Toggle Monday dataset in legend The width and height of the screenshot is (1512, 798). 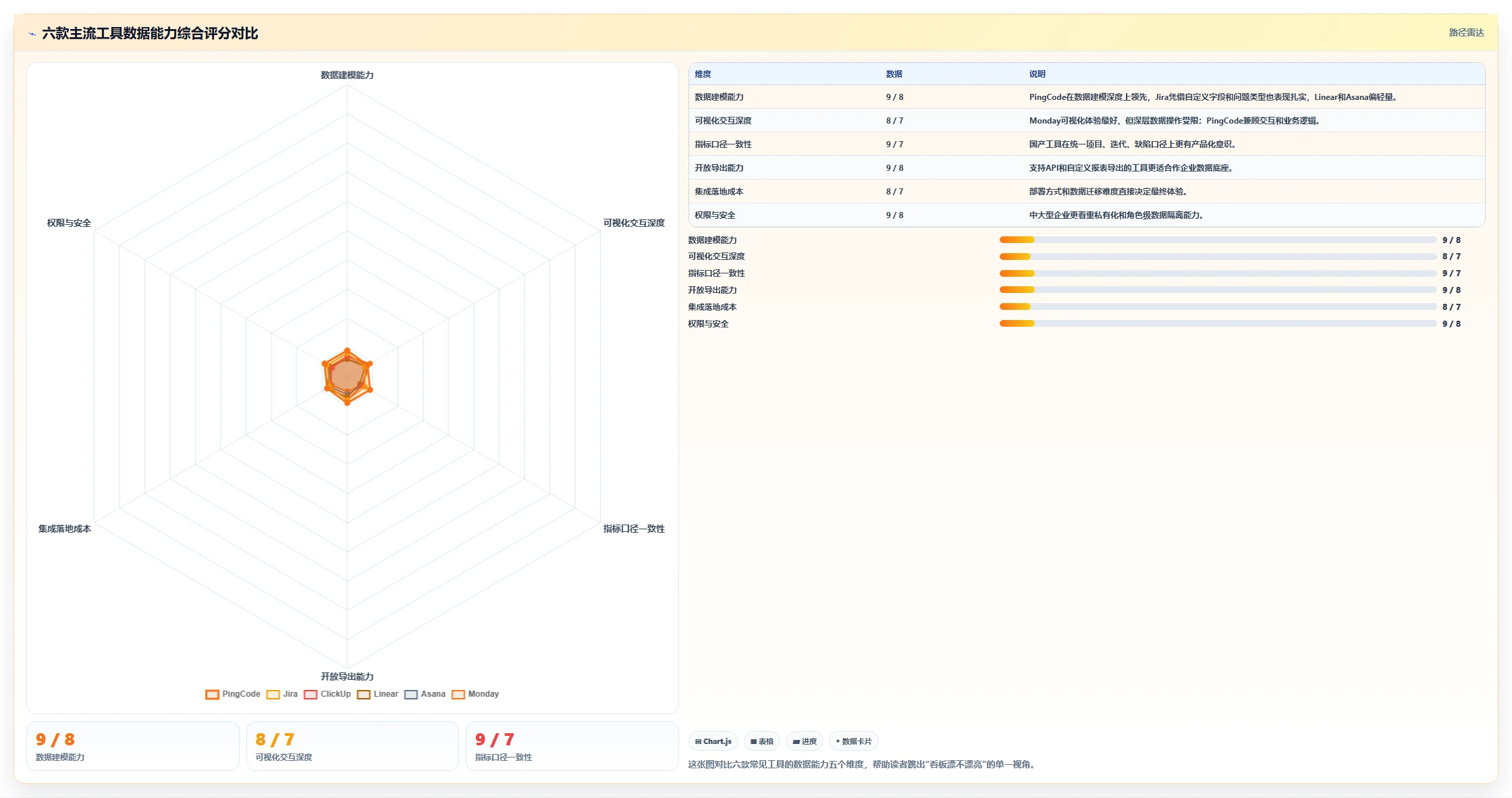[475, 694]
